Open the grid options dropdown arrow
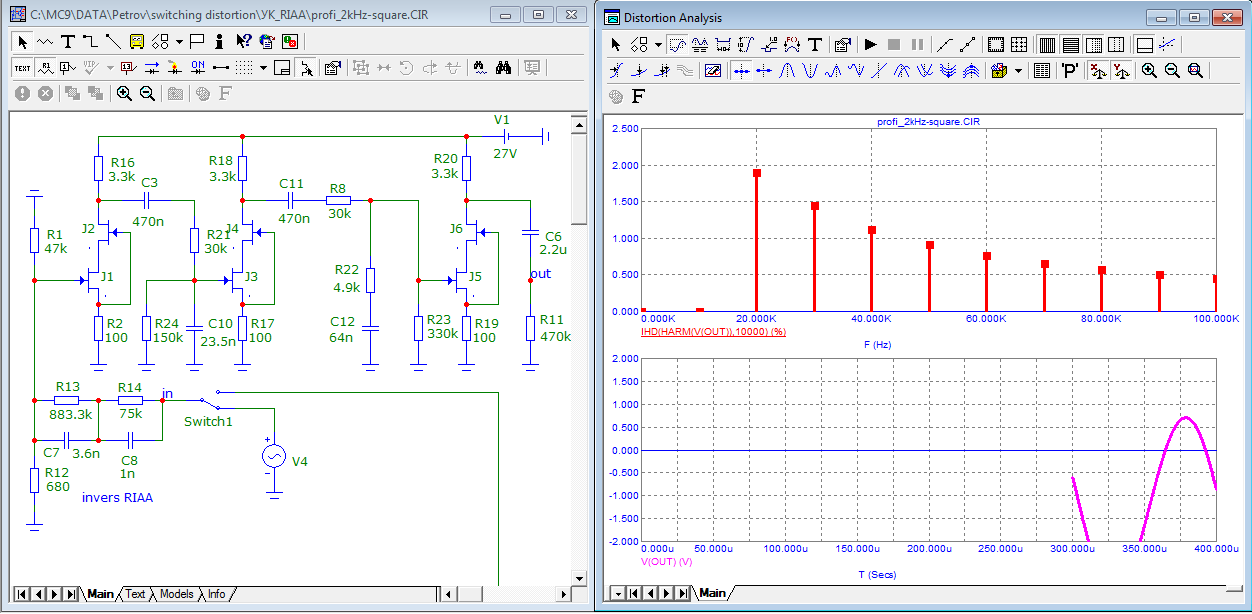This screenshot has height=614, width=1252. click(263, 68)
